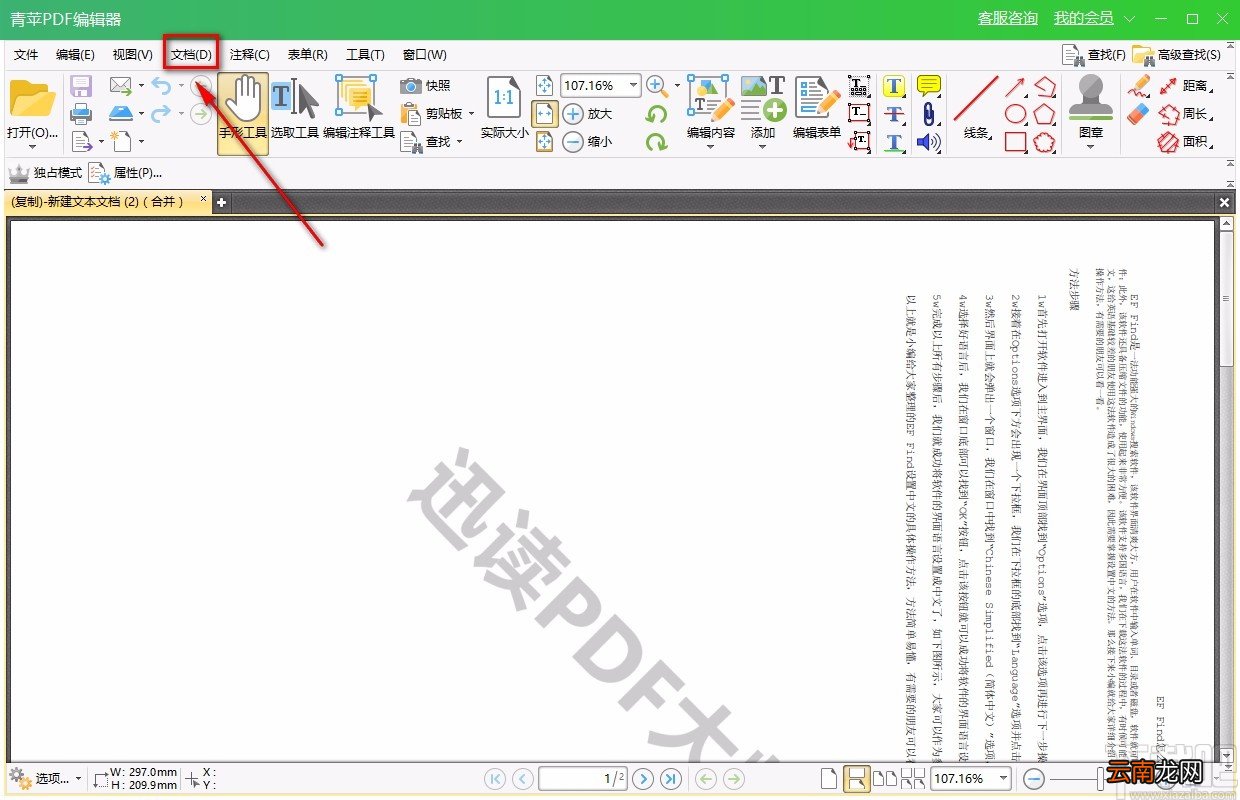Open the Comments (注释) menu
This screenshot has width=1240, height=800.
(249, 55)
